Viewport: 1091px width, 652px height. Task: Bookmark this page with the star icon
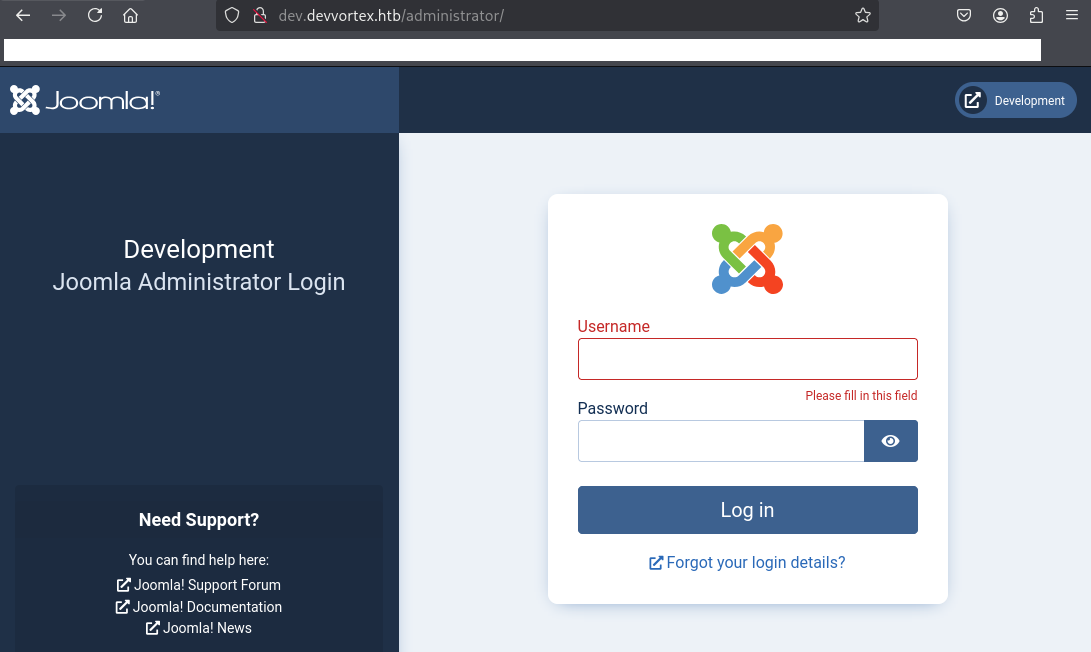[x=862, y=15]
